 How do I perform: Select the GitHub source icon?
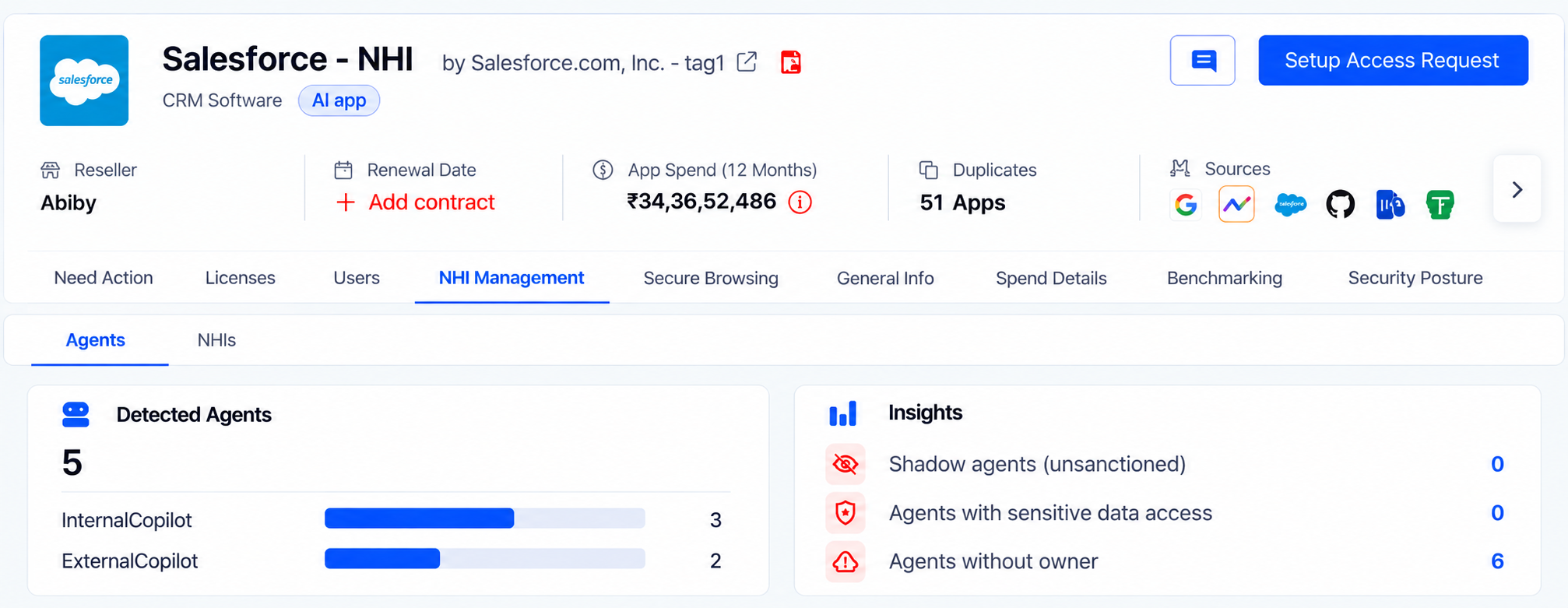coord(1340,205)
